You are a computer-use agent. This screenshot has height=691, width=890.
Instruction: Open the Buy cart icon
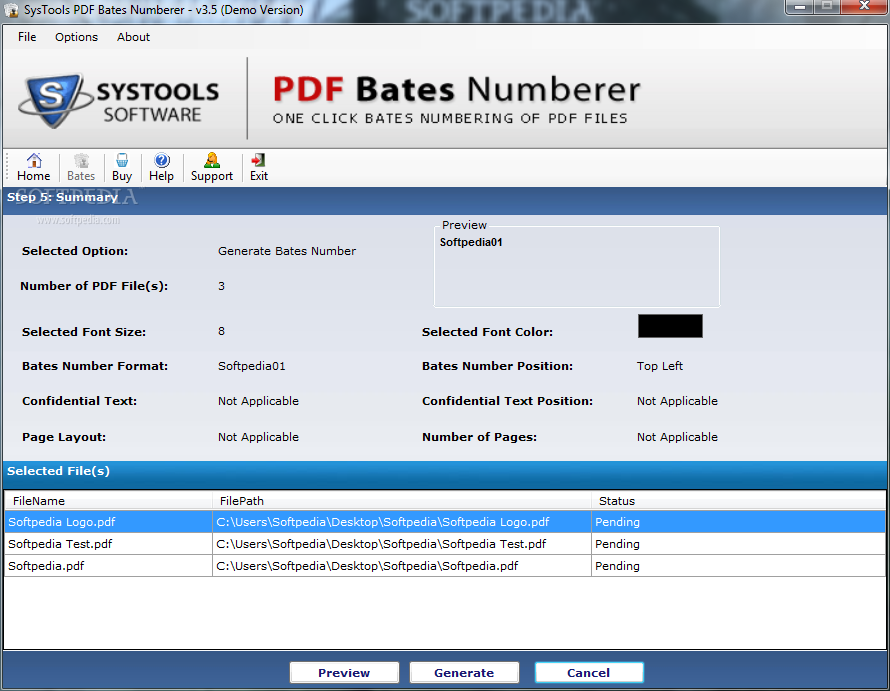tap(121, 167)
